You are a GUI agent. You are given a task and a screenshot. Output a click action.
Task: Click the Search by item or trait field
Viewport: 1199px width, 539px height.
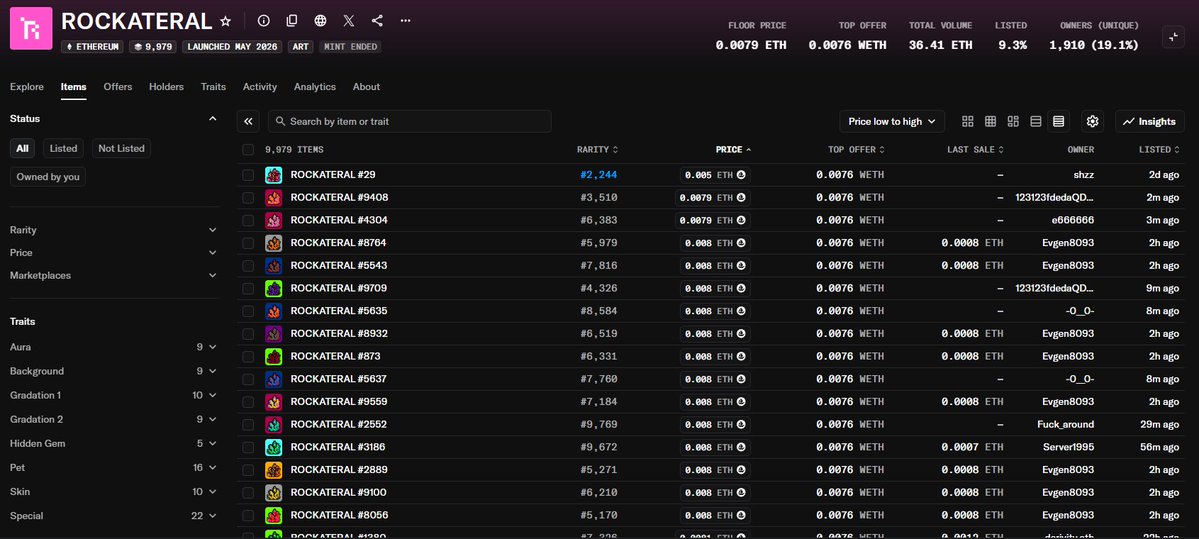(409, 122)
